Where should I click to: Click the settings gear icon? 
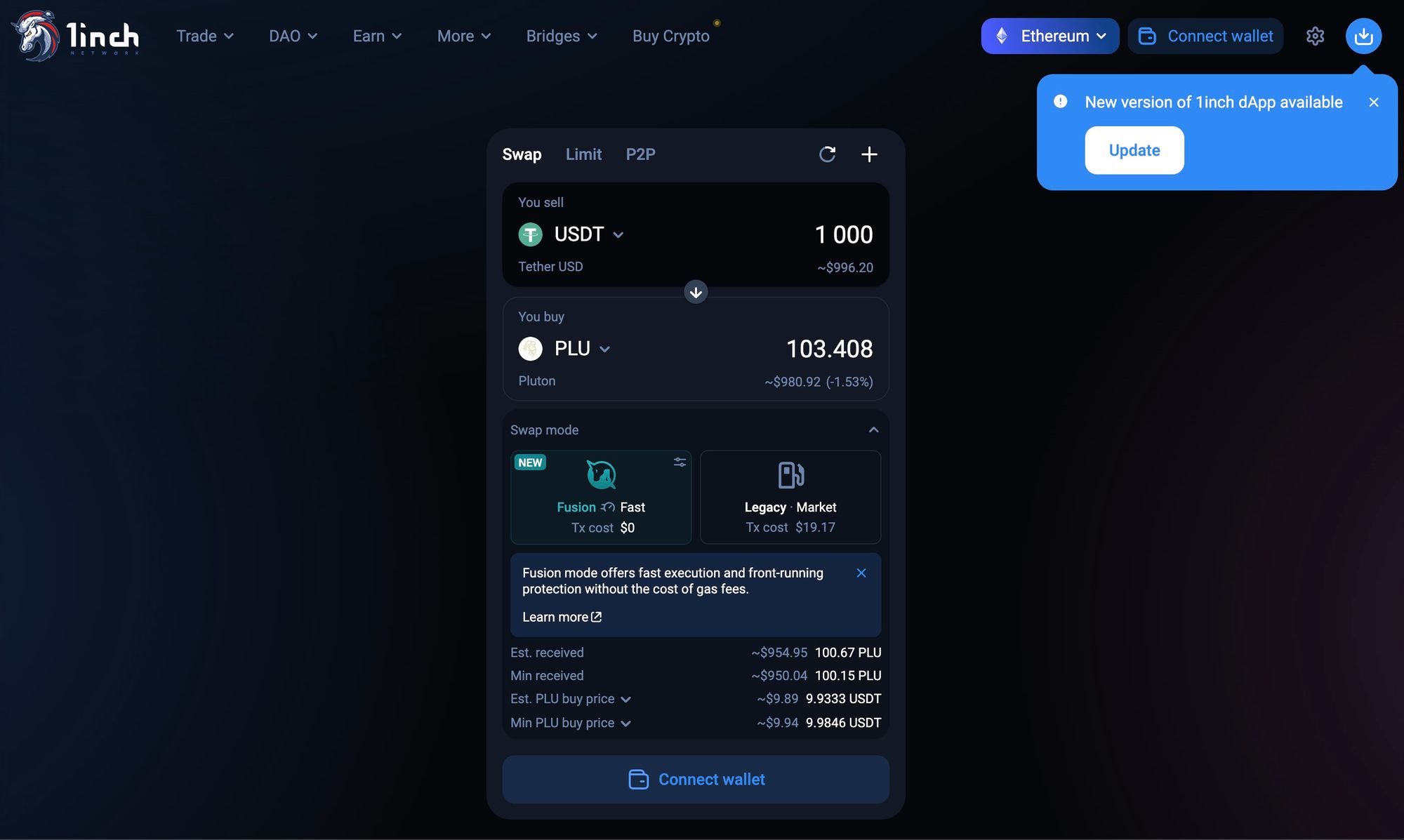pos(1315,36)
